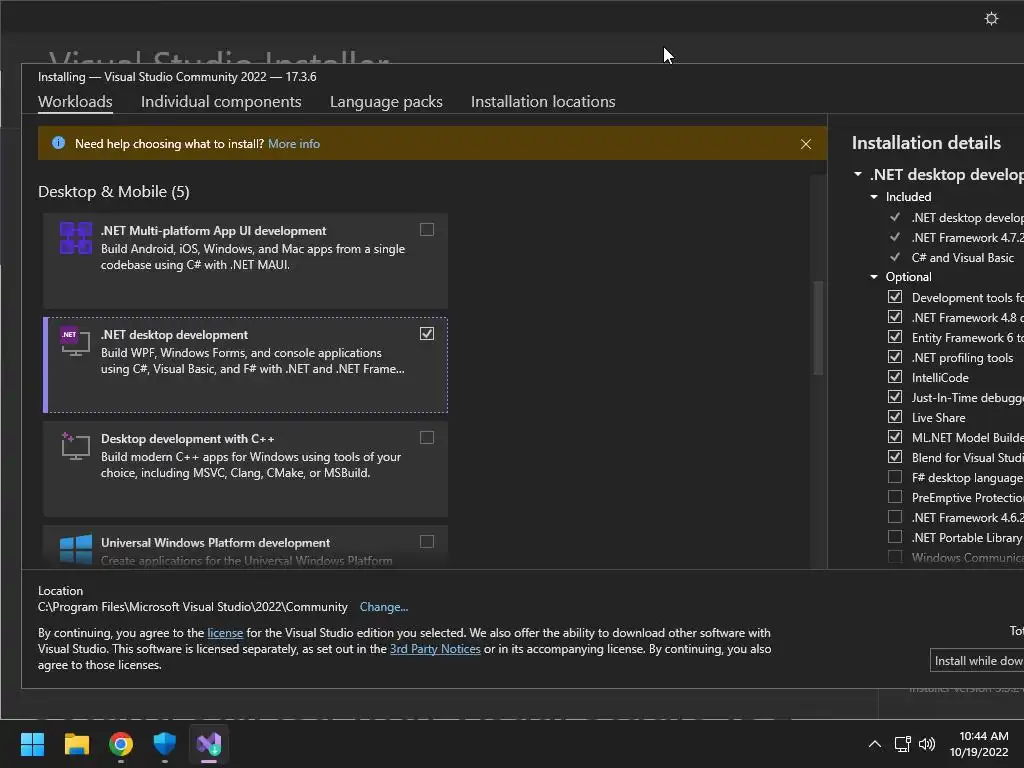Uncheck the .NET desktop development workload
Viewport: 1024px width, 768px height.
point(426,333)
